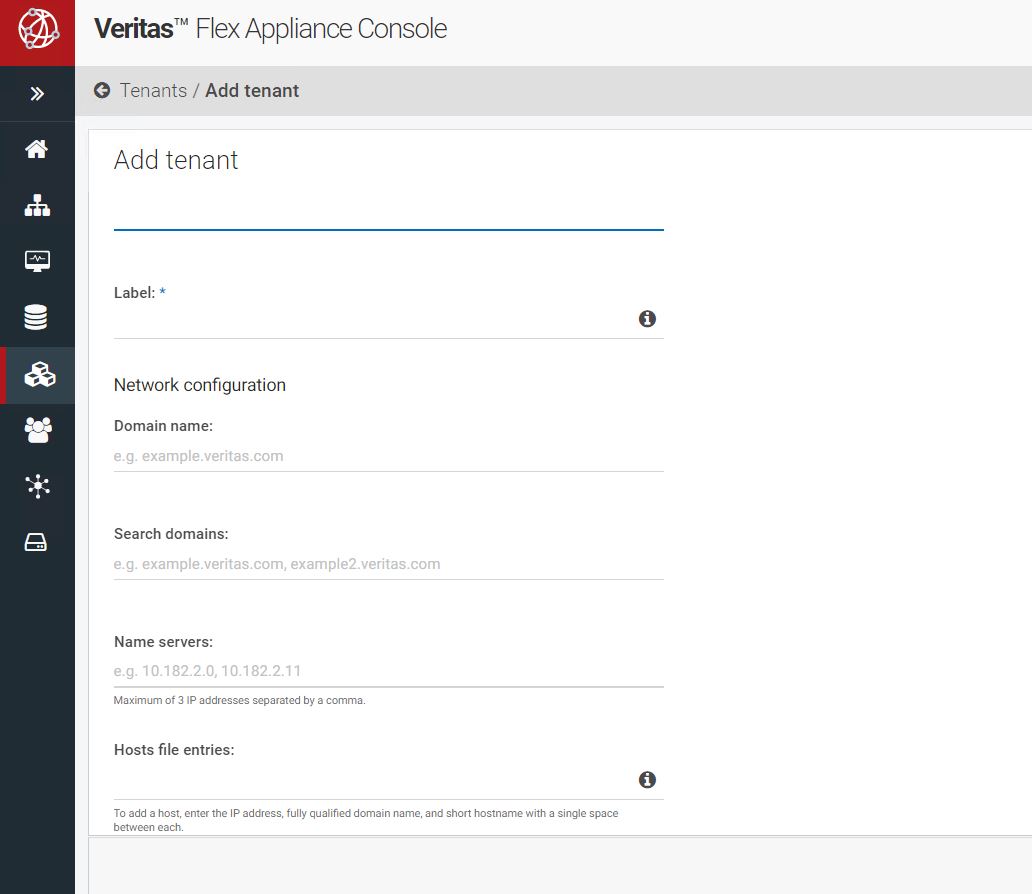Screen dimensions: 1032x894
Task: Open the storage repository database icon
Action: (x=37, y=316)
